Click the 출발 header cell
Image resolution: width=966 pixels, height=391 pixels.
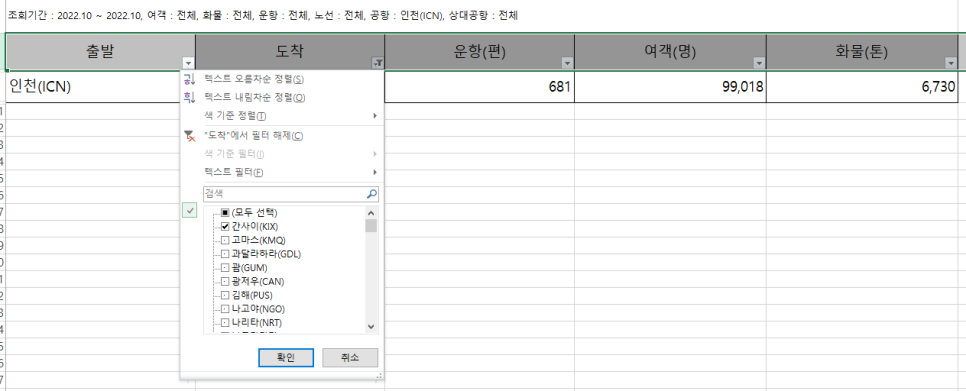pos(100,52)
